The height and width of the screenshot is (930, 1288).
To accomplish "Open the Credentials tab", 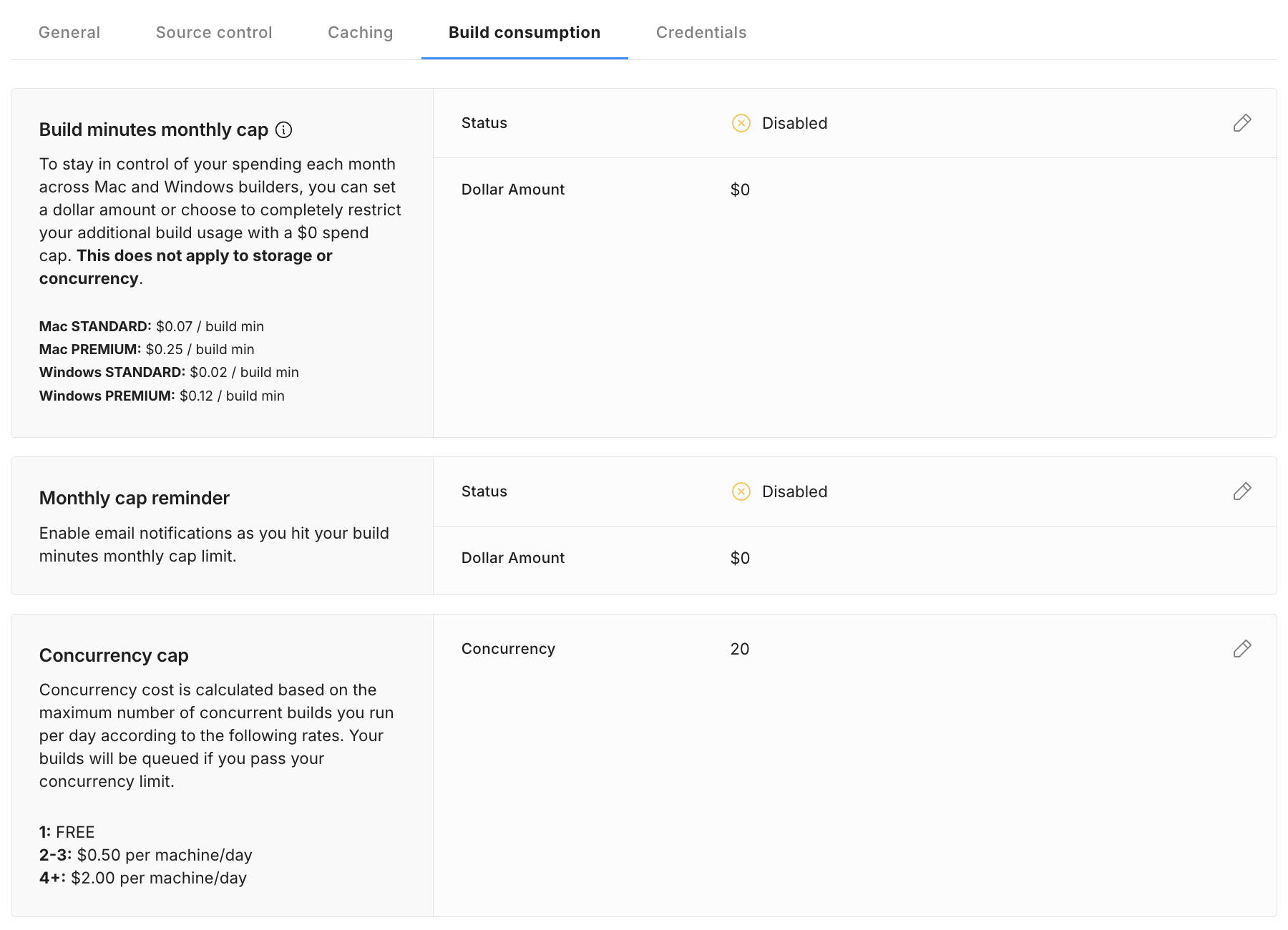I will pyautogui.click(x=701, y=32).
